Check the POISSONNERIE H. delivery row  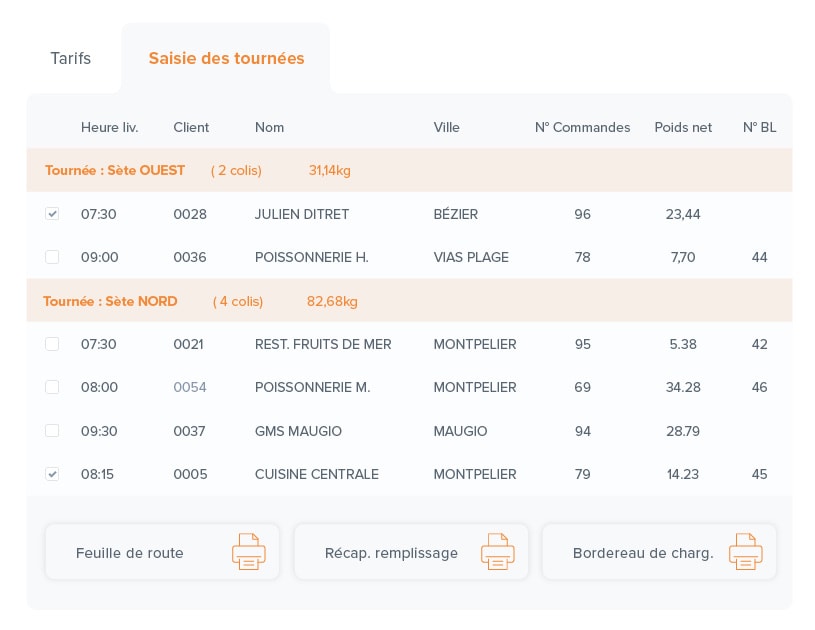[52, 257]
